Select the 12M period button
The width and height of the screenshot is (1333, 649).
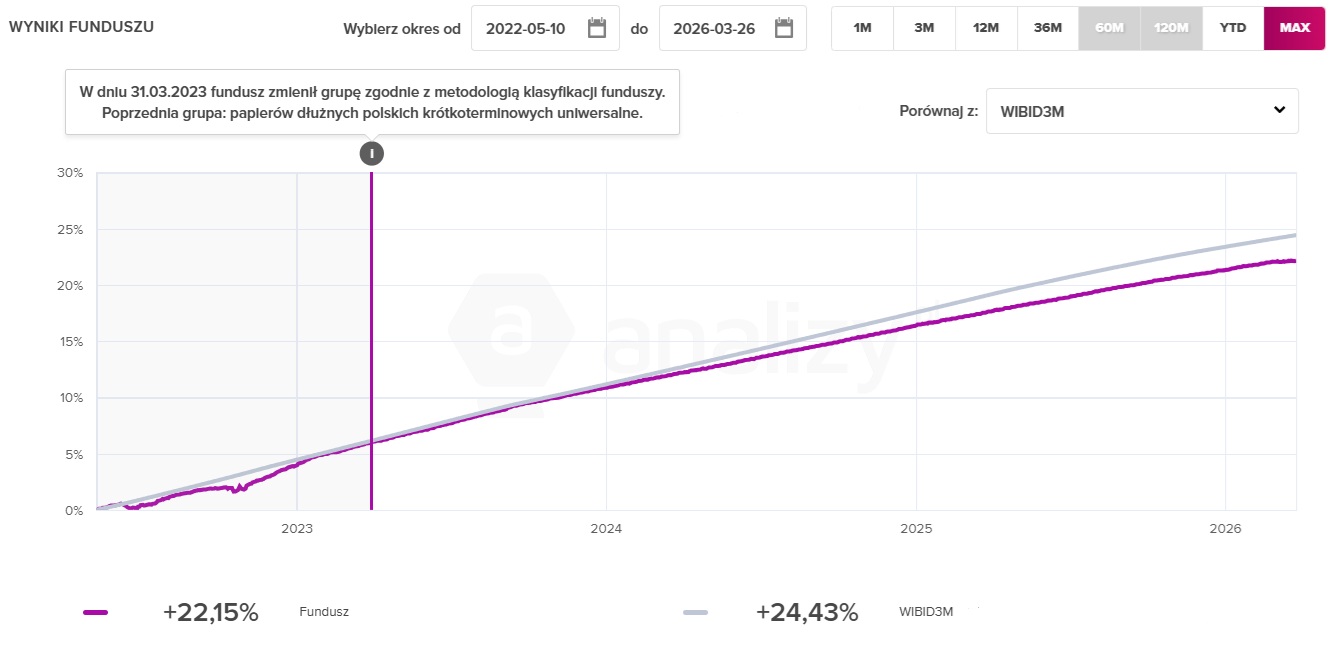(x=986, y=28)
